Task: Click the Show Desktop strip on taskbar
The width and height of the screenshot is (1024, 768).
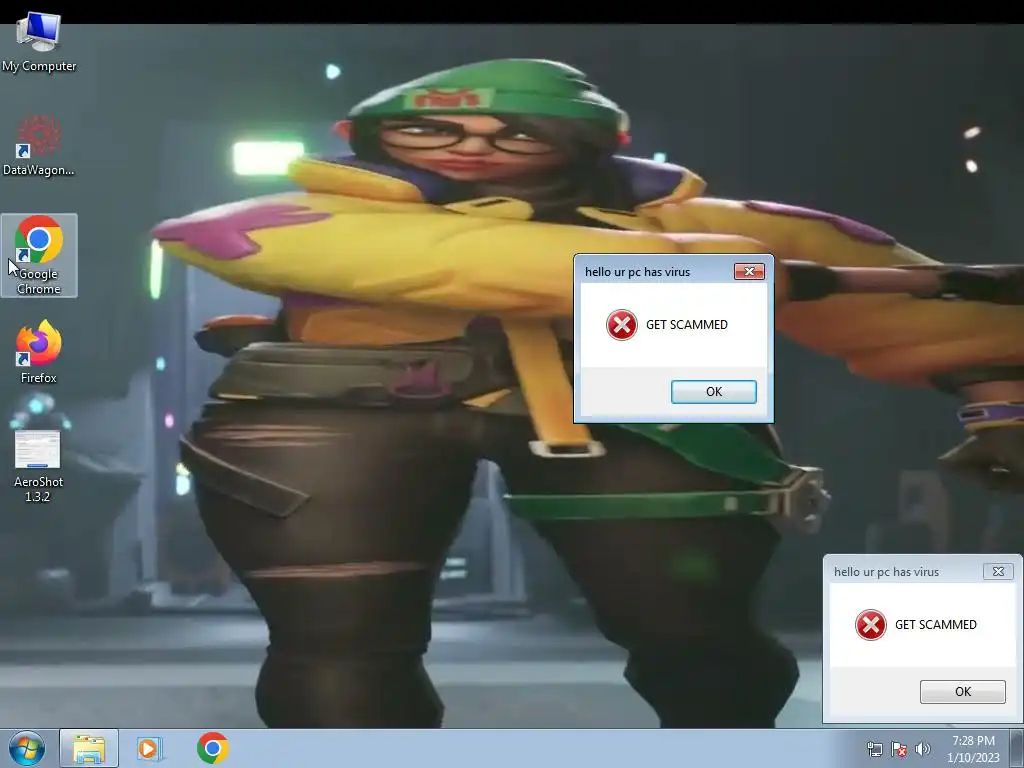Action: 1017,748
